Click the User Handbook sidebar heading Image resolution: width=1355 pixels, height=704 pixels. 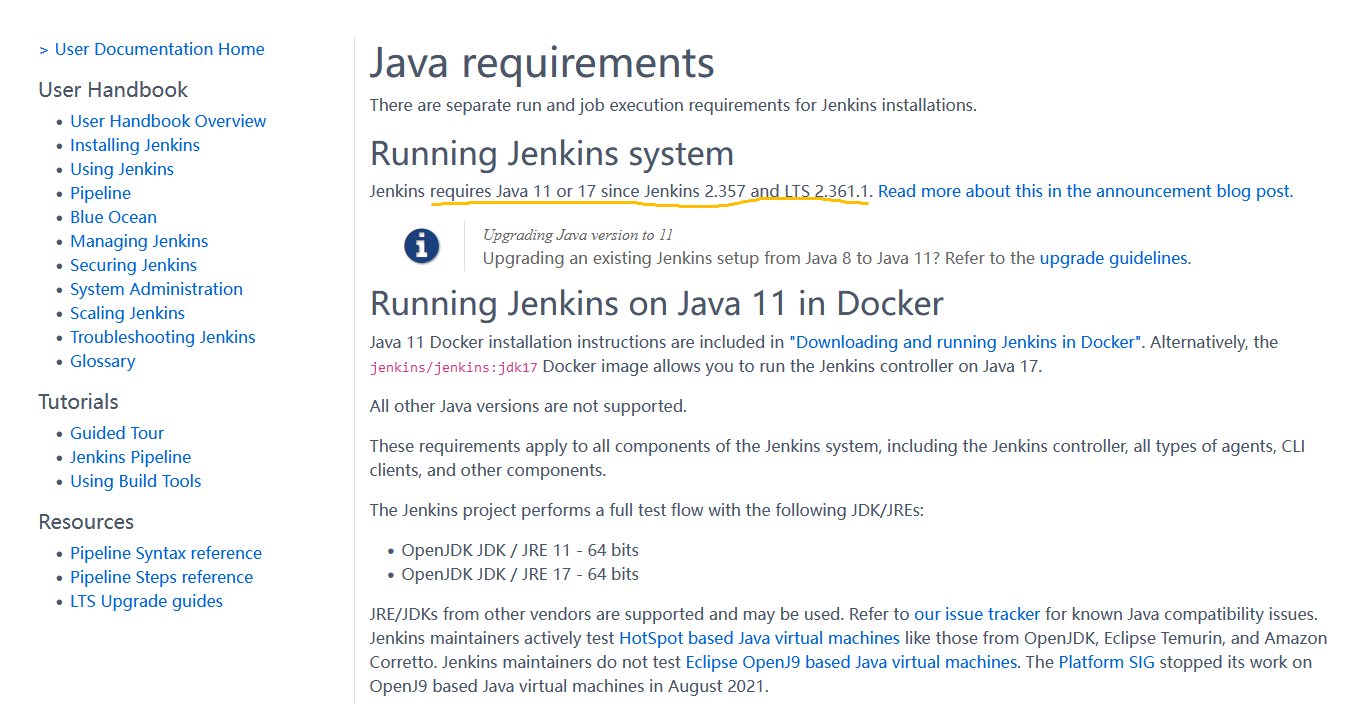(113, 90)
